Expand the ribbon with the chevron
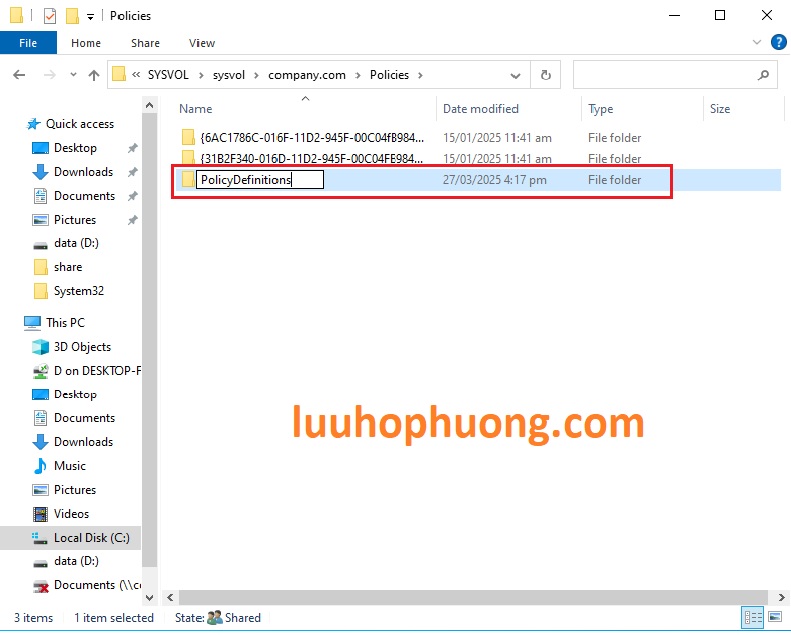791x635 pixels. coord(756,43)
